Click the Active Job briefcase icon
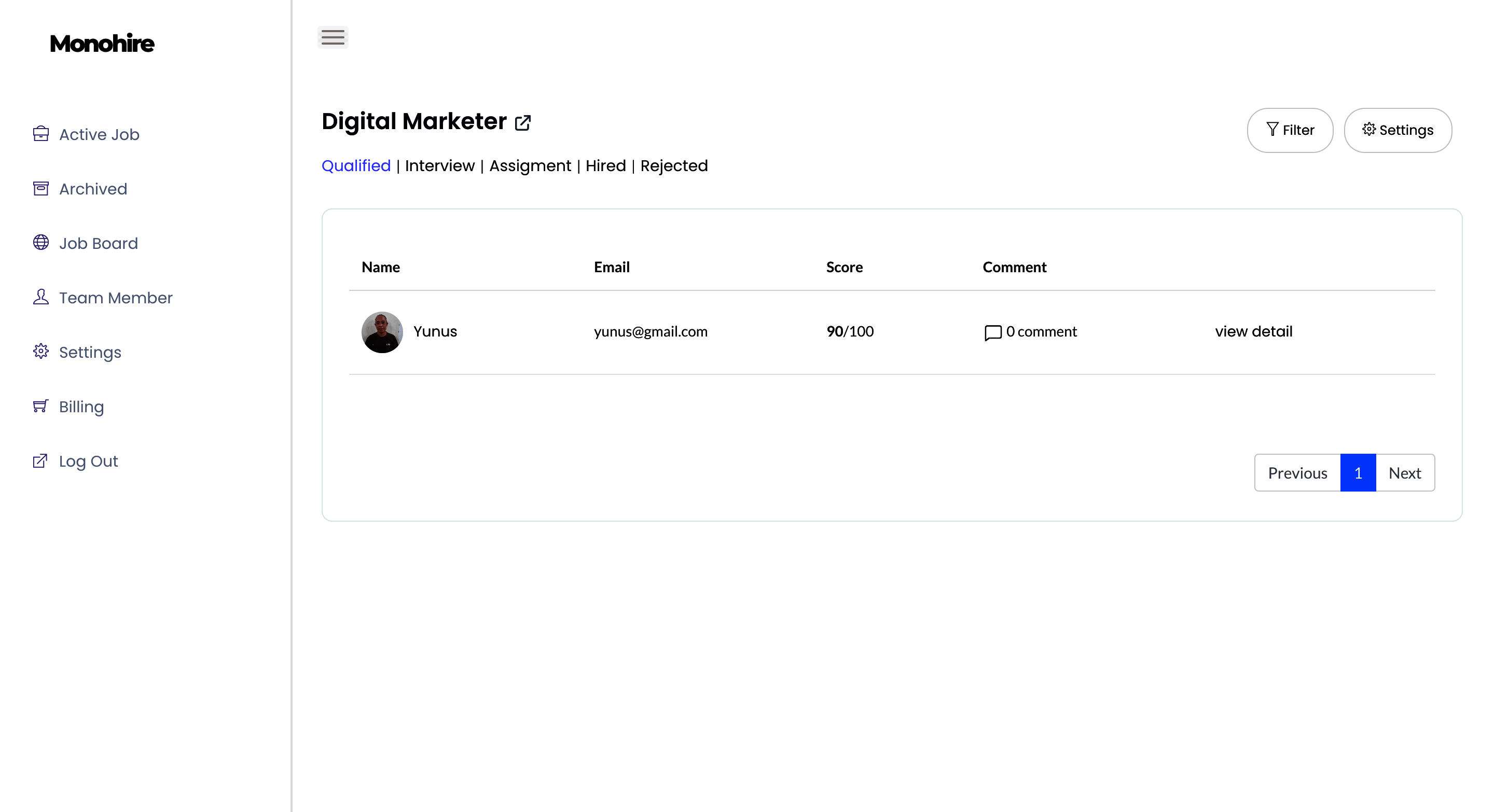The width and height of the screenshot is (1494, 812). pyautogui.click(x=40, y=134)
